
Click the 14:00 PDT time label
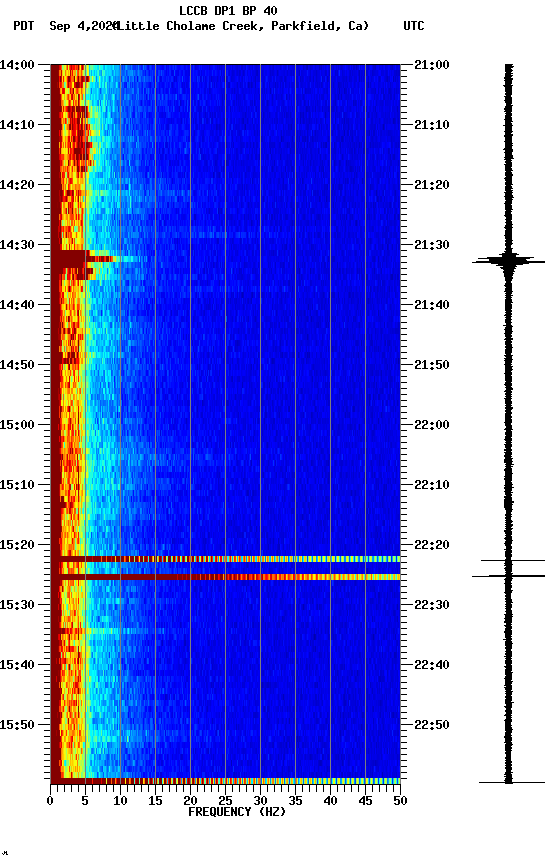pos(17,65)
